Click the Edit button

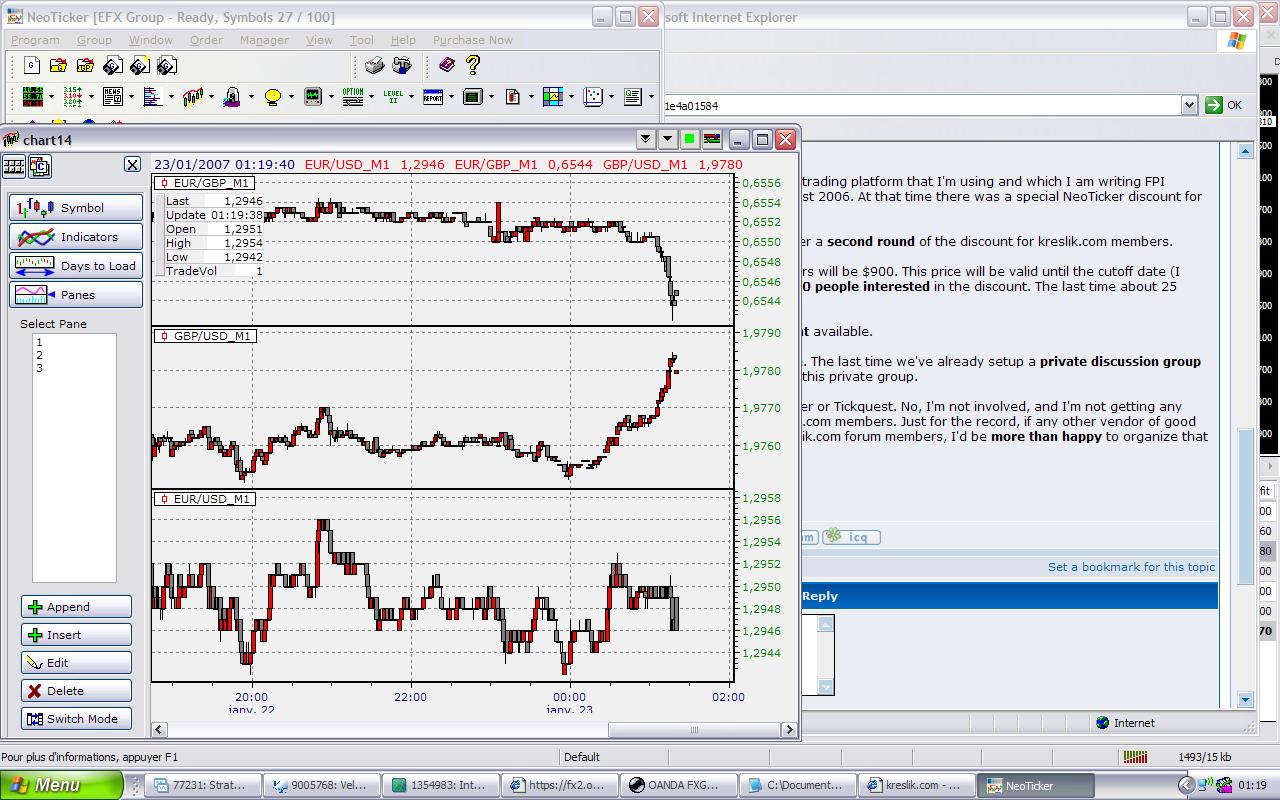tap(76, 663)
